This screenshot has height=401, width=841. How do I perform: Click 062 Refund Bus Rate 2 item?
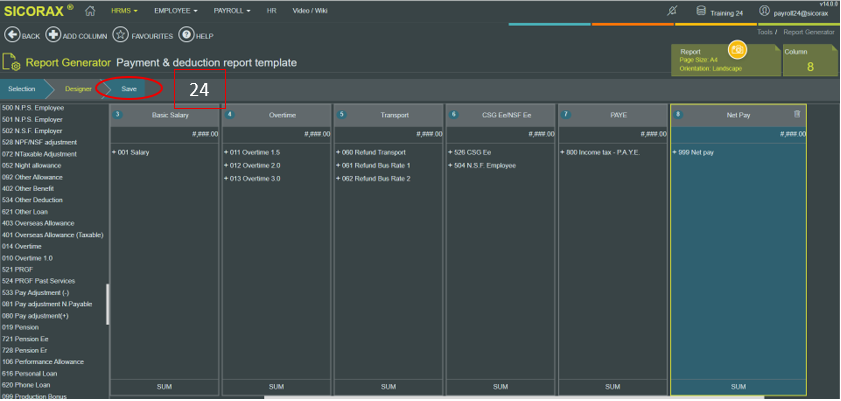point(373,179)
